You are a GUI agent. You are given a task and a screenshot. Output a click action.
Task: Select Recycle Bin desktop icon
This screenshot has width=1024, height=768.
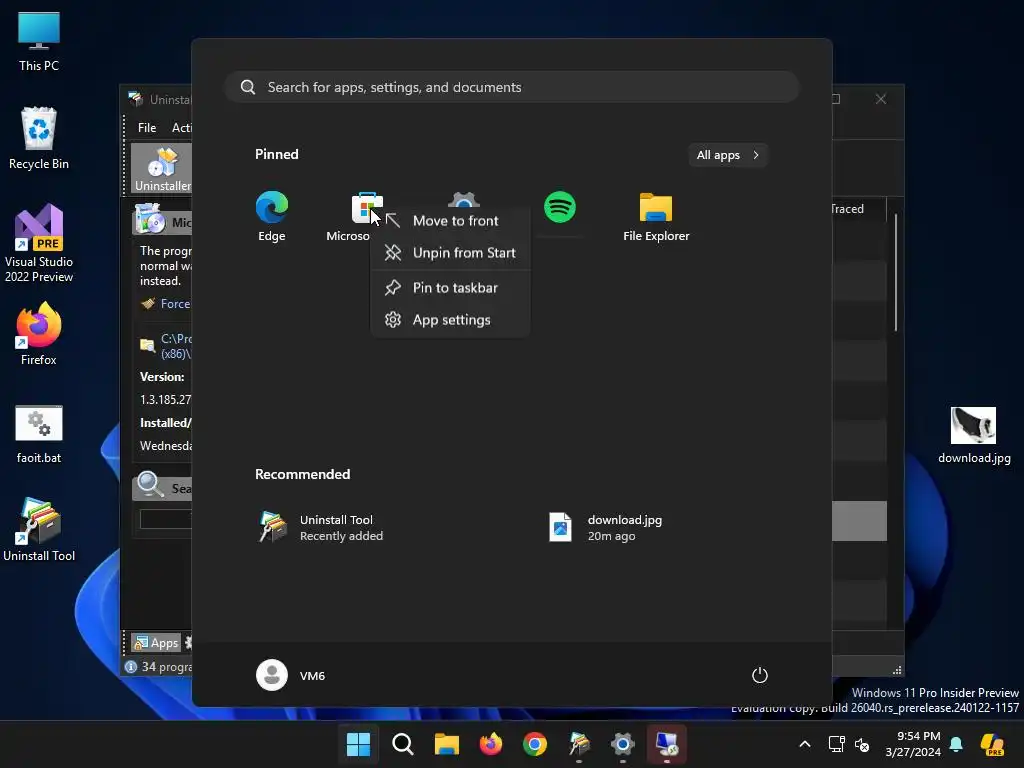(x=39, y=138)
